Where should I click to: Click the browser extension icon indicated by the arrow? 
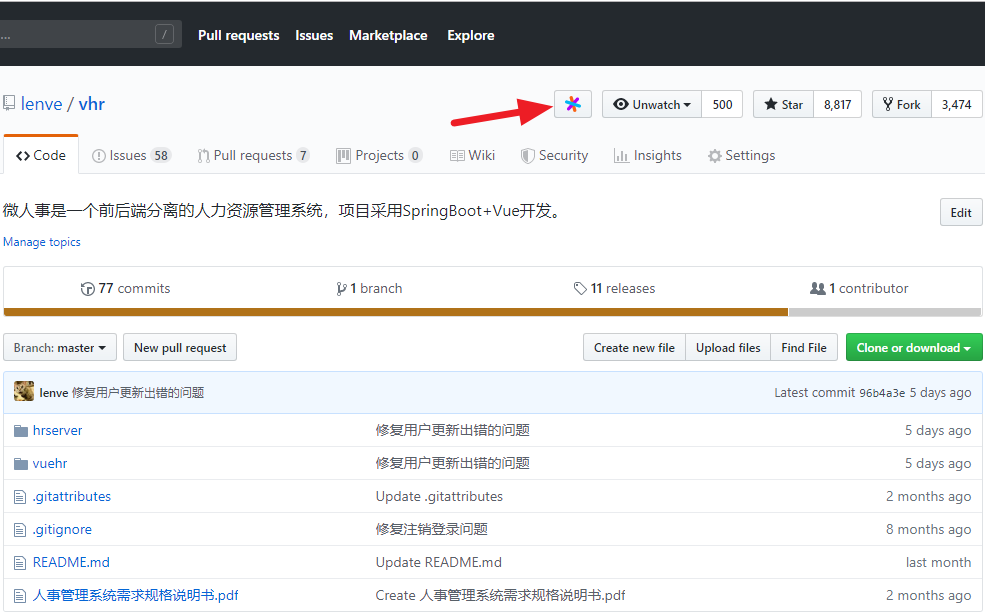572,104
